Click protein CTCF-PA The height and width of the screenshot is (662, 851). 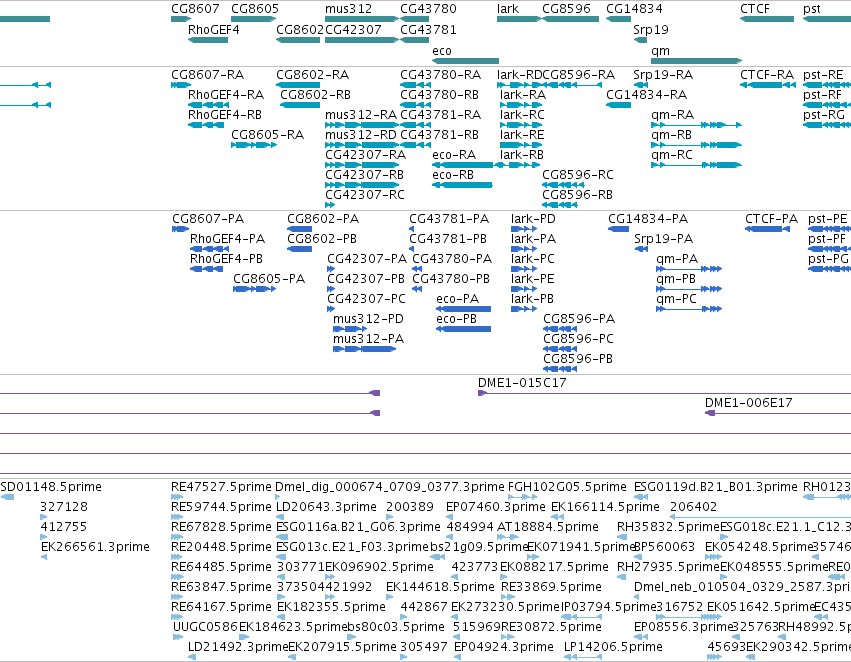767,229
